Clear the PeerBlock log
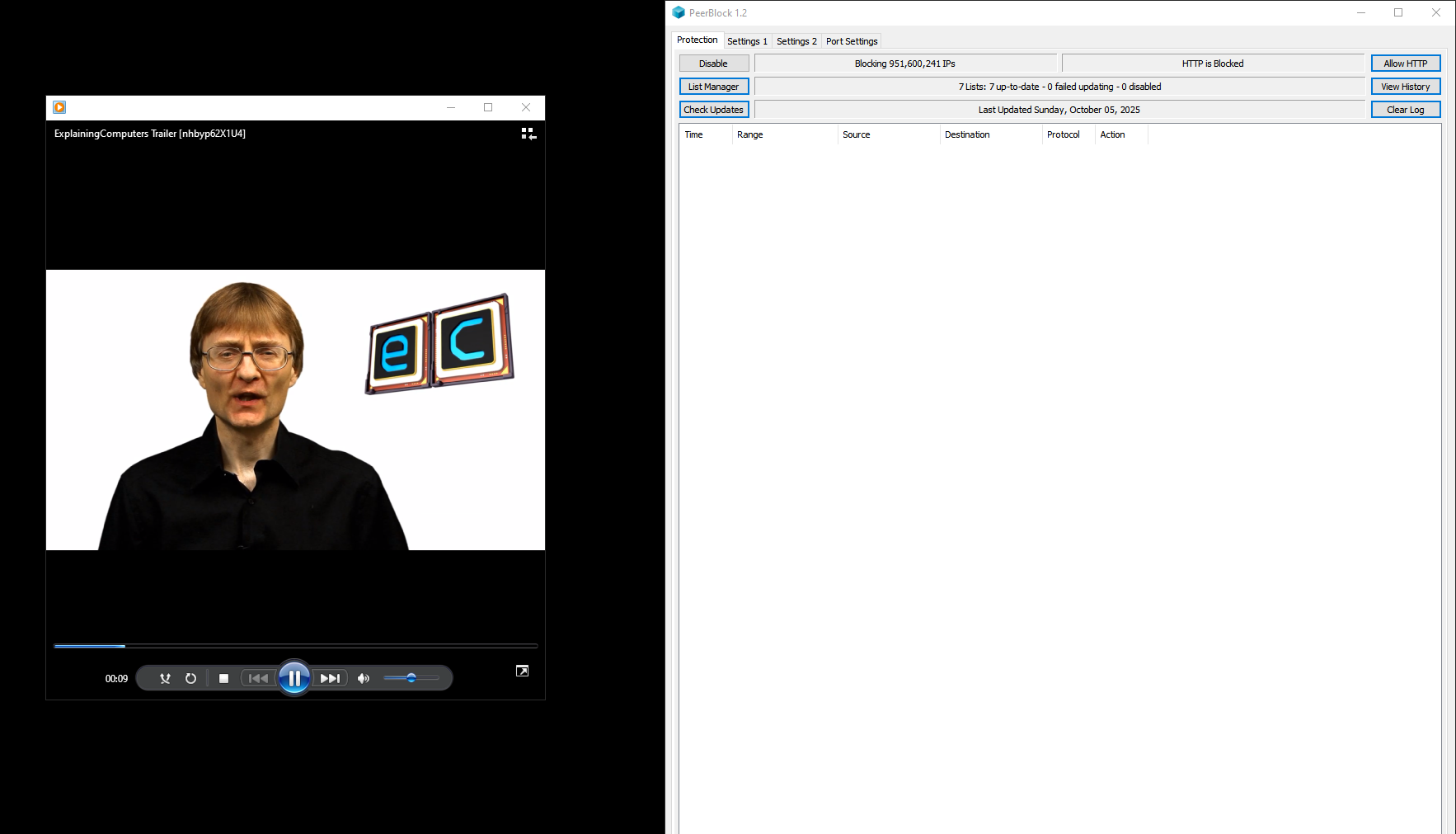The height and width of the screenshot is (834, 1456). pos(1406,110)
